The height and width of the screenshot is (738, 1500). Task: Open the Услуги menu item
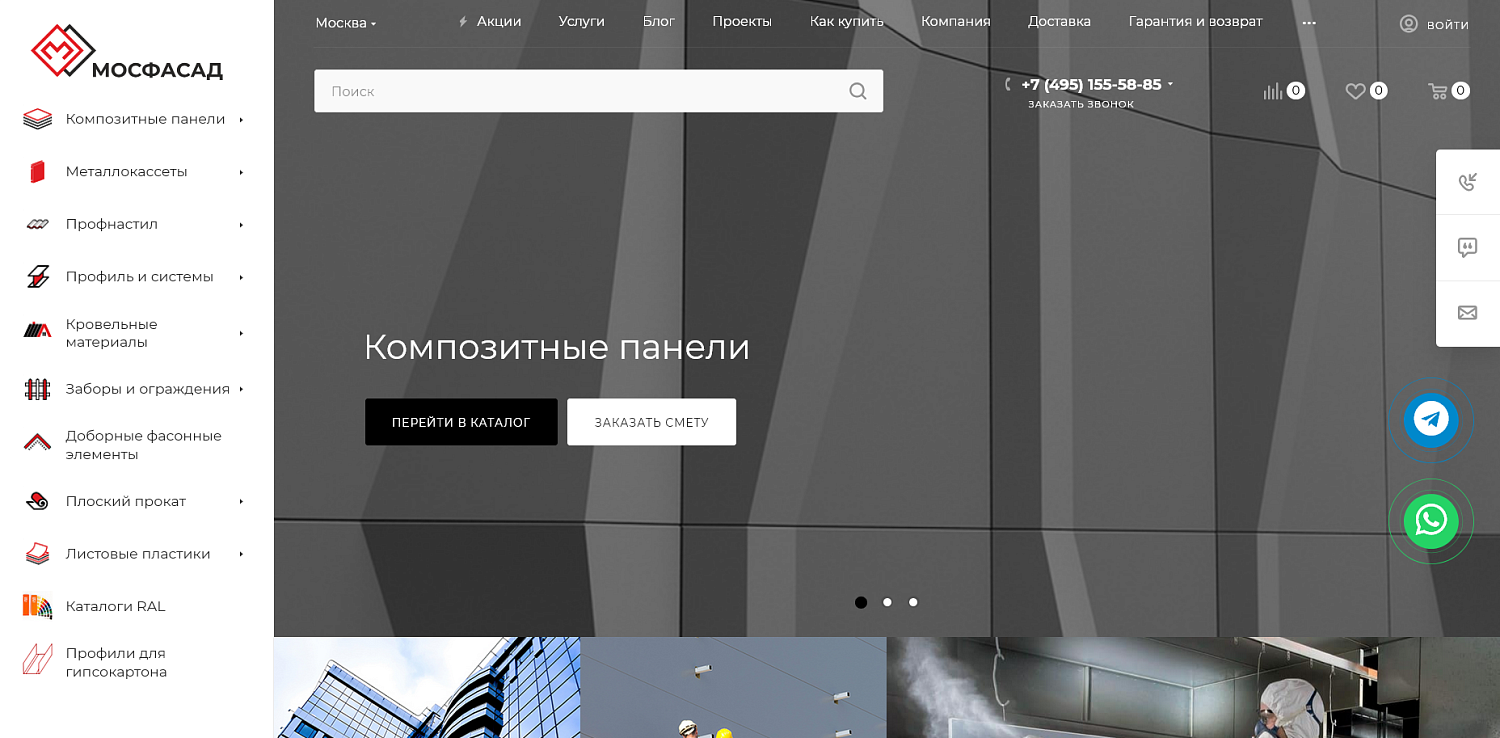(582, 21)
